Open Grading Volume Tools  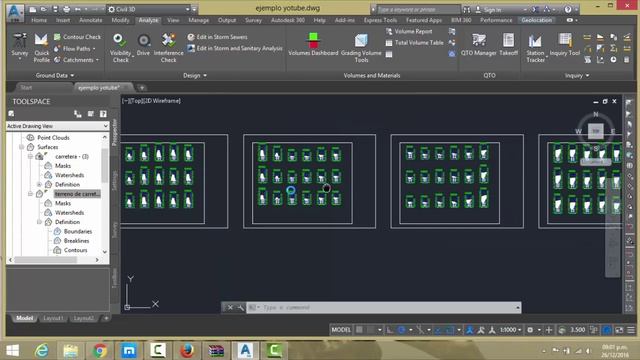(x=361, y=48)
